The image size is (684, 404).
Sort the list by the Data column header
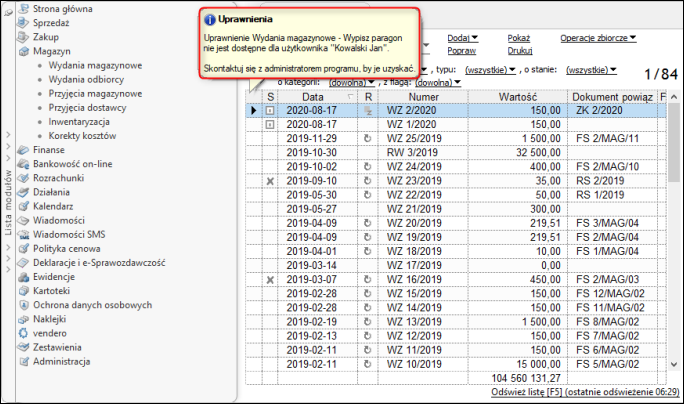tap(317, 97)
